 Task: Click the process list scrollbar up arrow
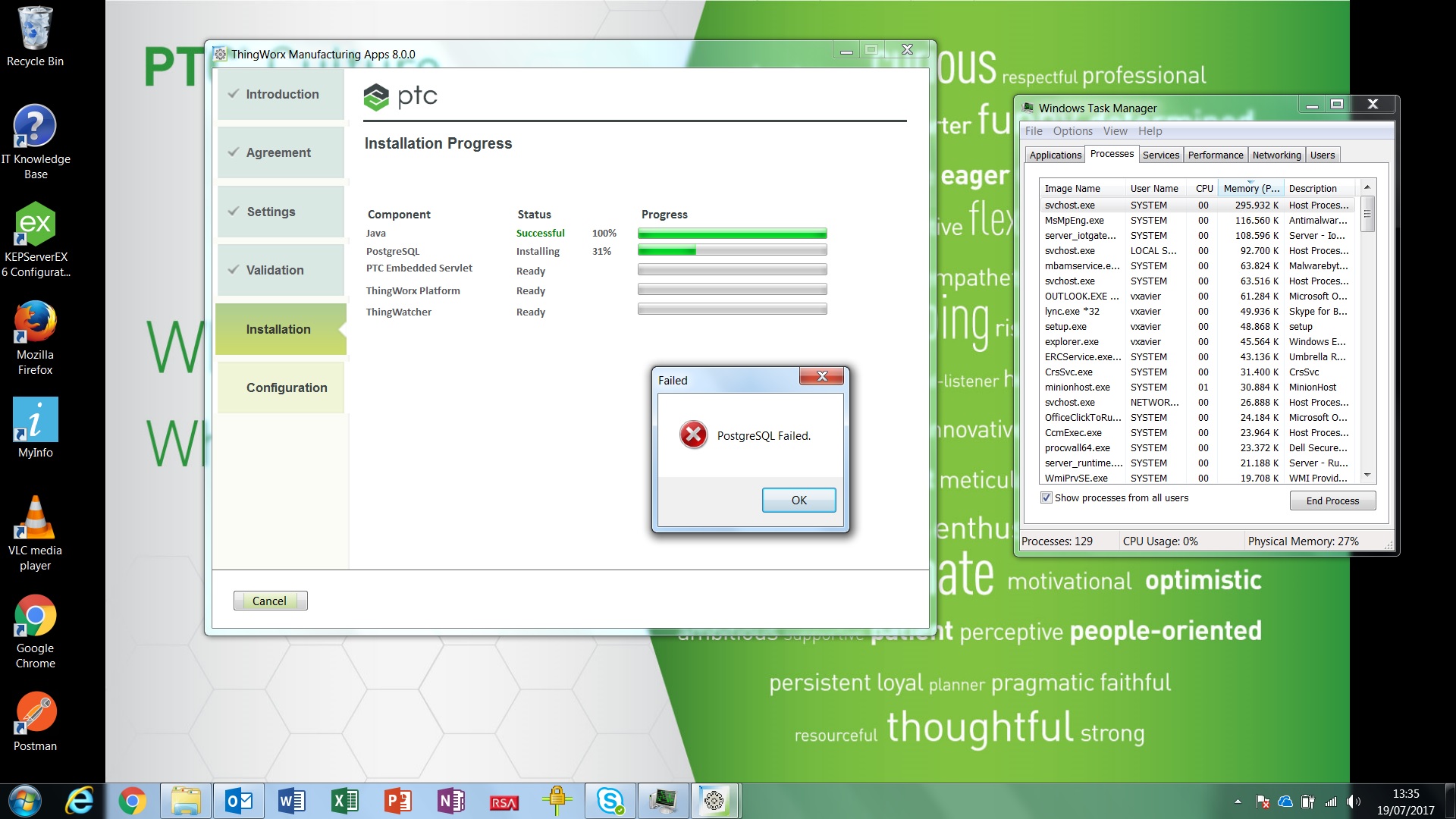[x=1367, y=187]
